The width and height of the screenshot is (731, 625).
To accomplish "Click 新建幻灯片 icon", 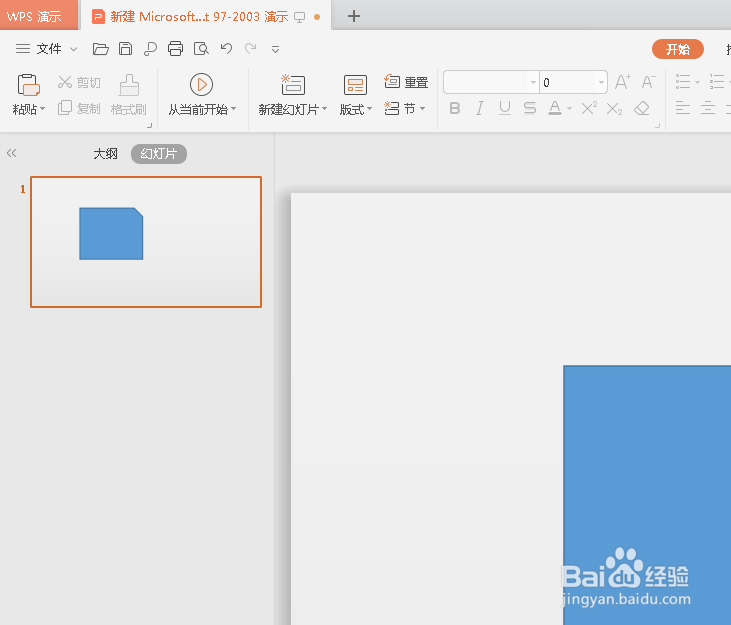I will 293,85.
